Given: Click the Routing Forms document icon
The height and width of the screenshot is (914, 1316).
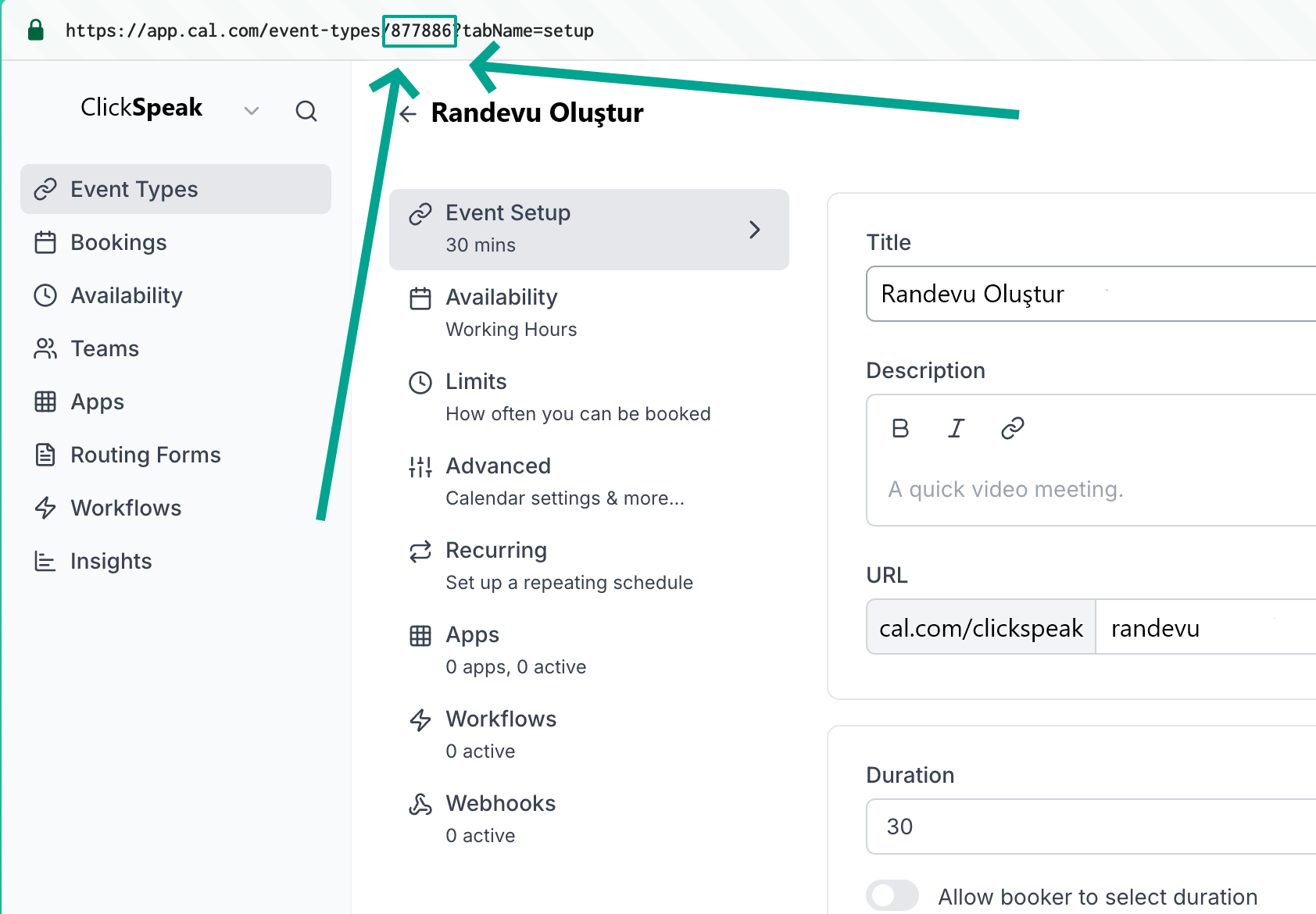Looking at the screenshot, I should 45,455.
